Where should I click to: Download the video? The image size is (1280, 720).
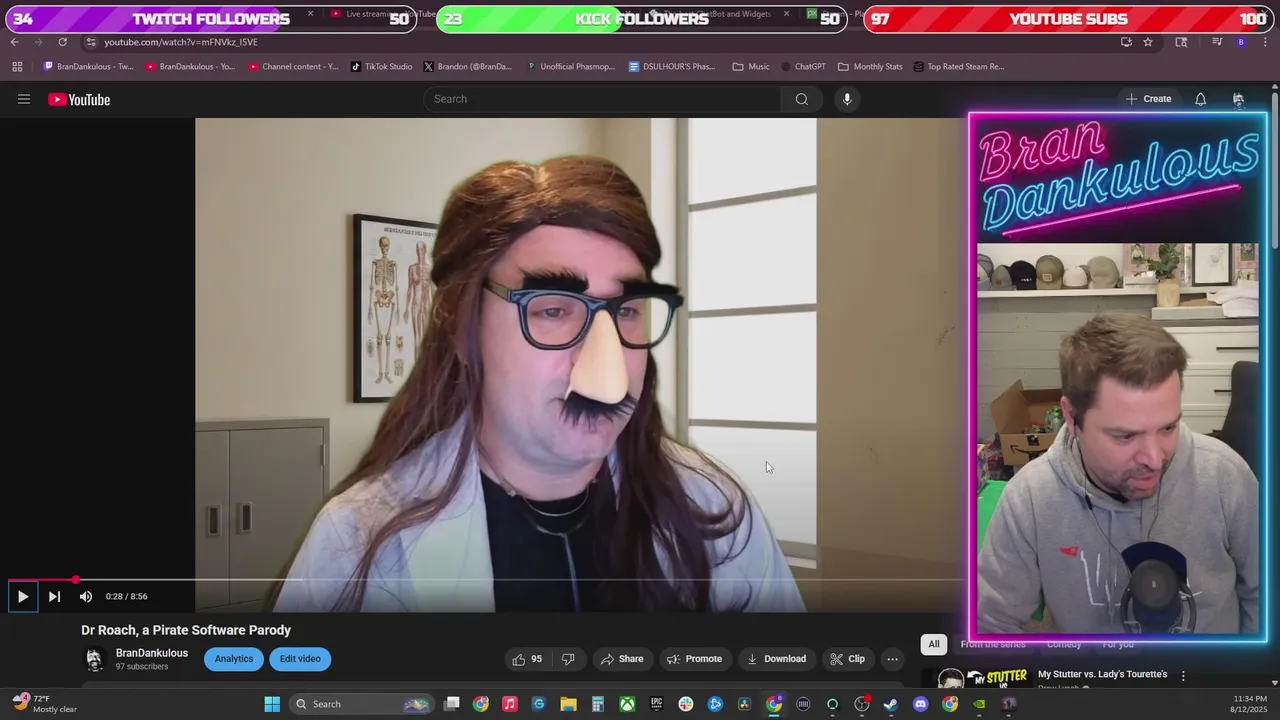coord(776,659)
